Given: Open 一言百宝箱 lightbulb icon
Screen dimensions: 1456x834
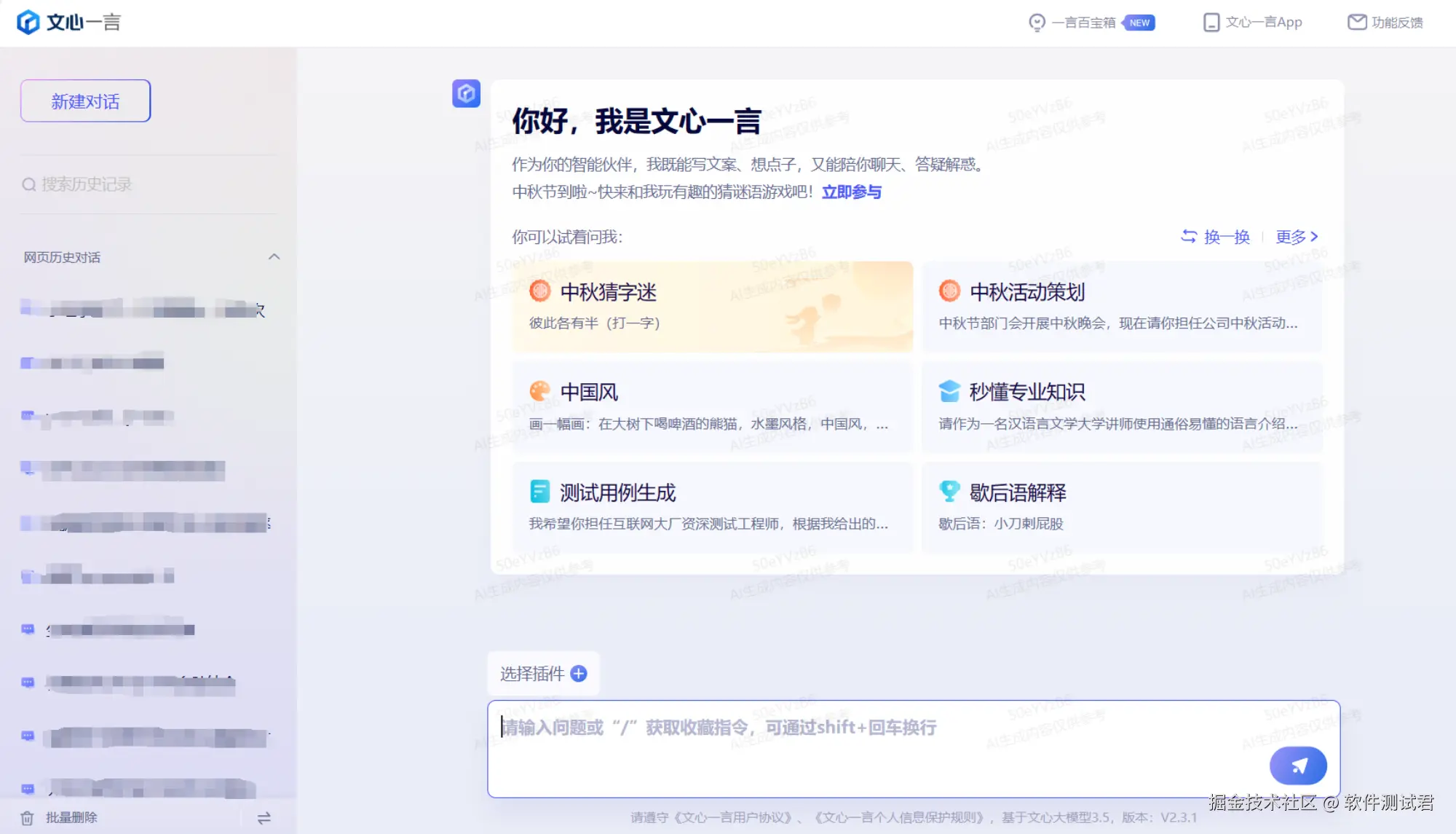Looking at the screenshot, I should [1037, 23].
